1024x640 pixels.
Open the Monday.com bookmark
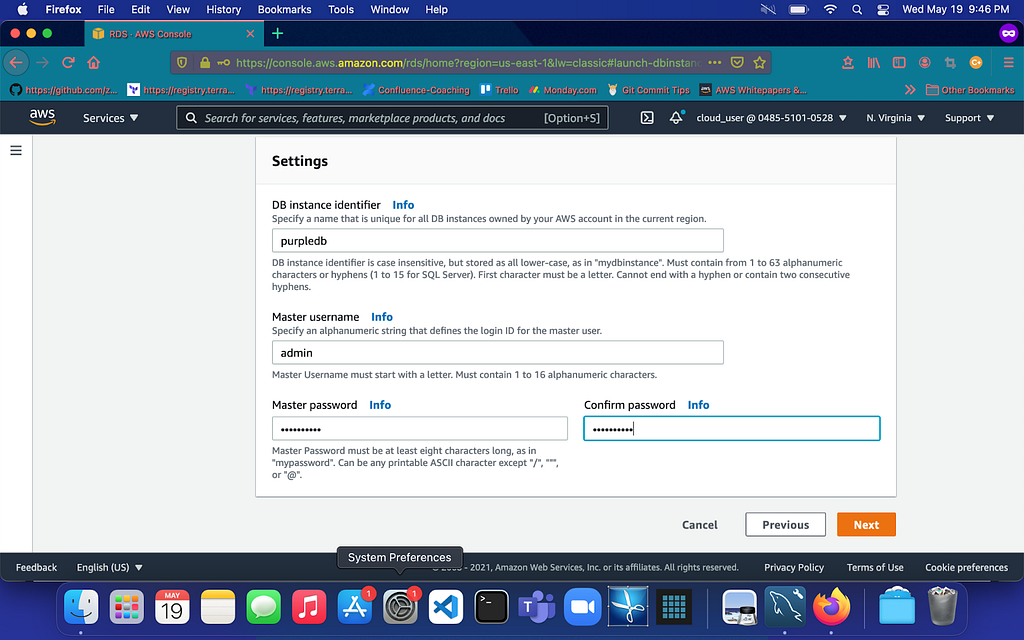coord(563,89)
